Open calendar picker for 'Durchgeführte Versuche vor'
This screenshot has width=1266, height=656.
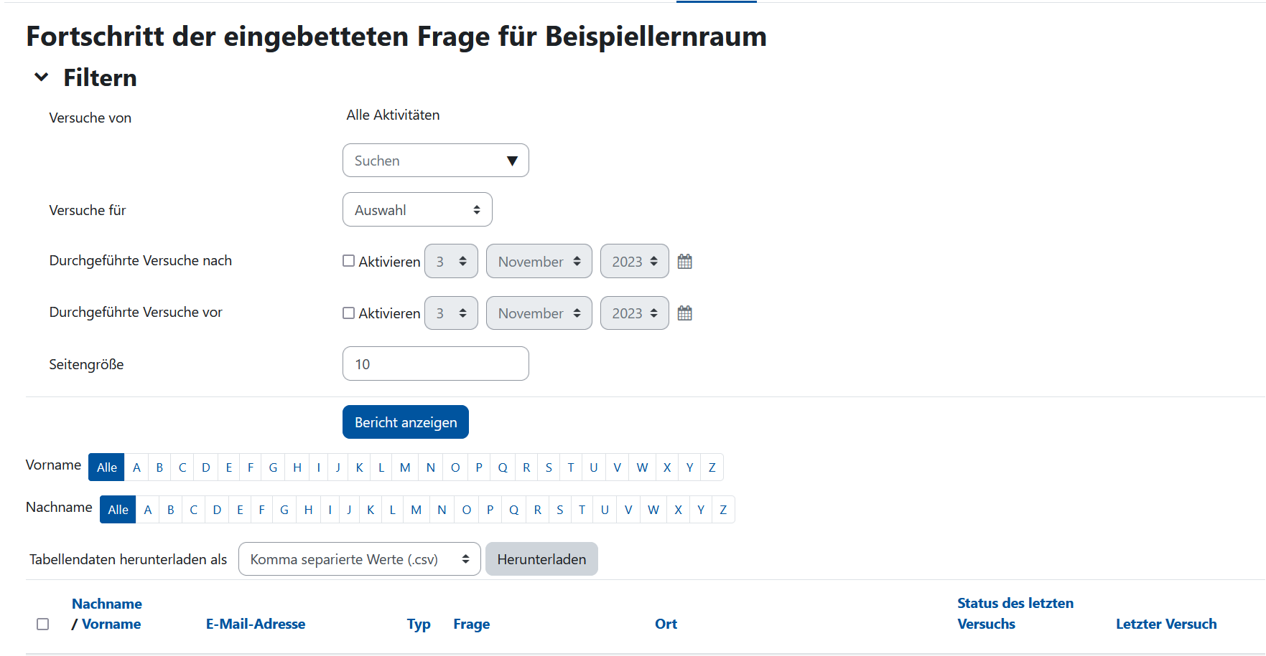point(685,314)
